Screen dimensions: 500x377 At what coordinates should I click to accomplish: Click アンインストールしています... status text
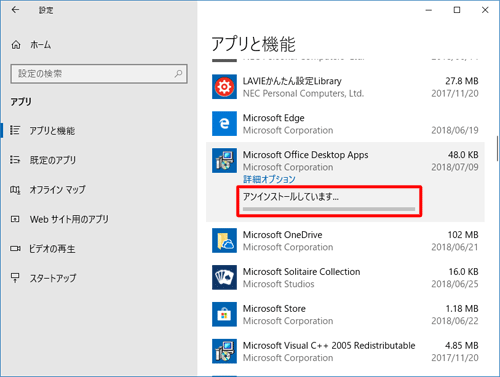pyautogui.click(x=290, y=197)
